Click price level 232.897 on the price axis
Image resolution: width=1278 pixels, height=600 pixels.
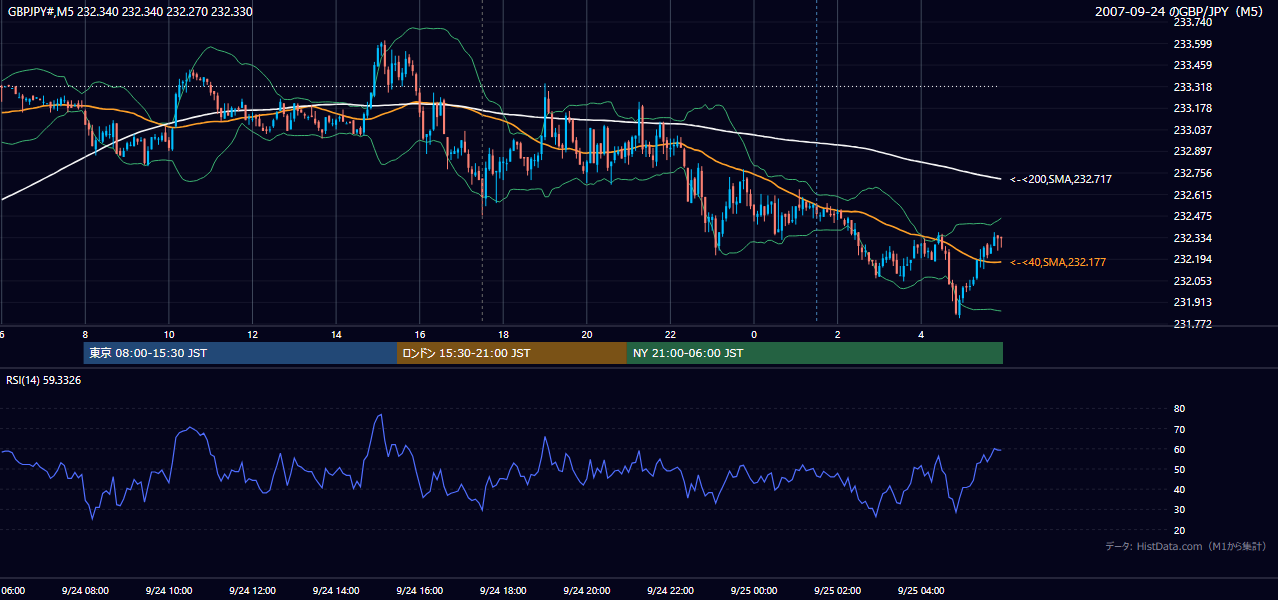[x=1192, y=152]
